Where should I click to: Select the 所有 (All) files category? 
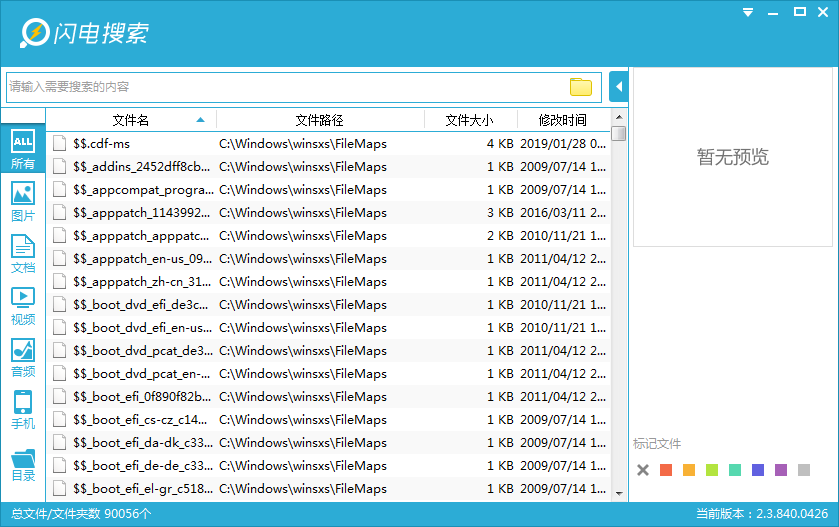[22, 150]
